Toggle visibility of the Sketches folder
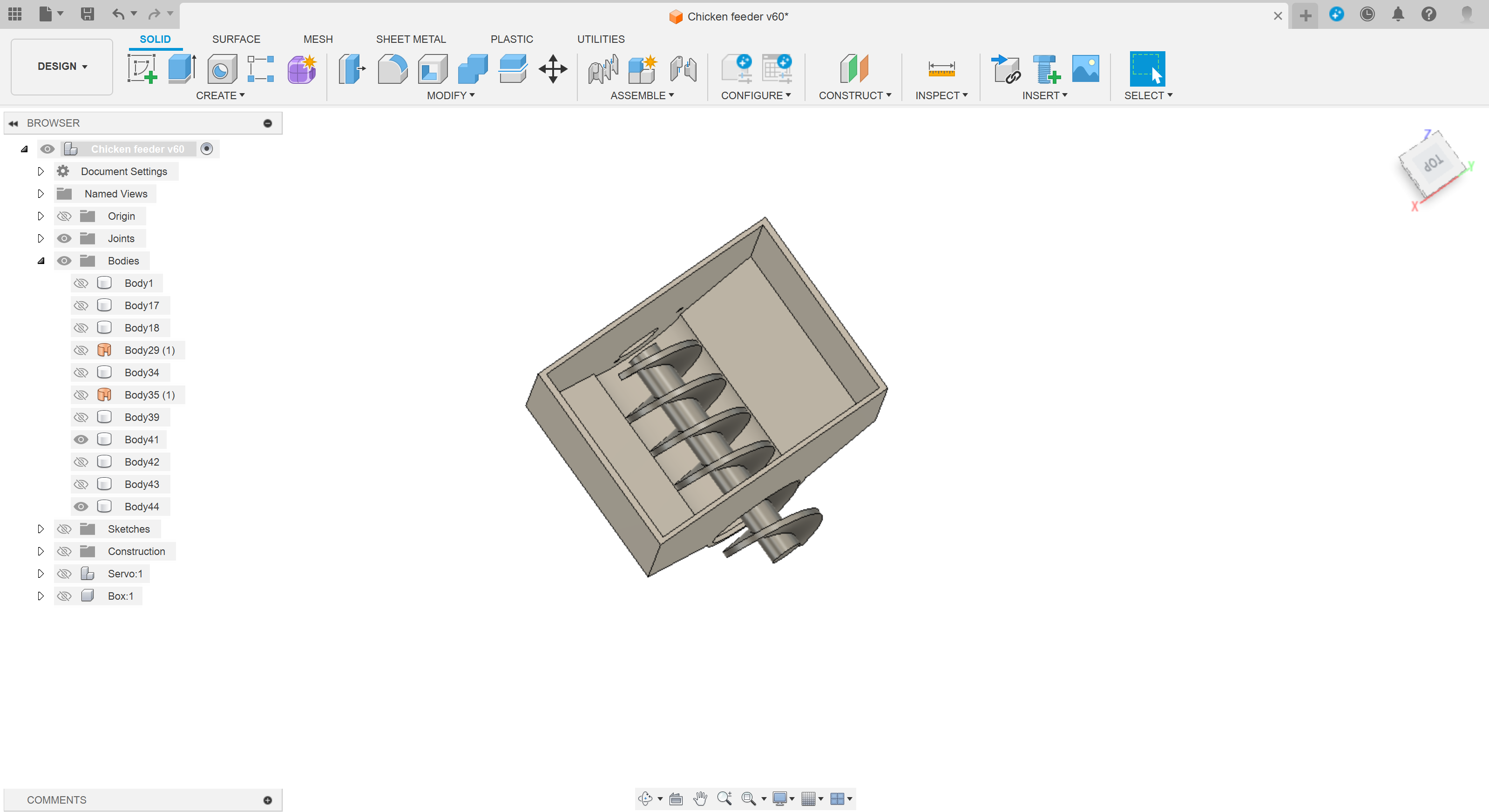This screenshot has width=1489, height=812. 64,529
